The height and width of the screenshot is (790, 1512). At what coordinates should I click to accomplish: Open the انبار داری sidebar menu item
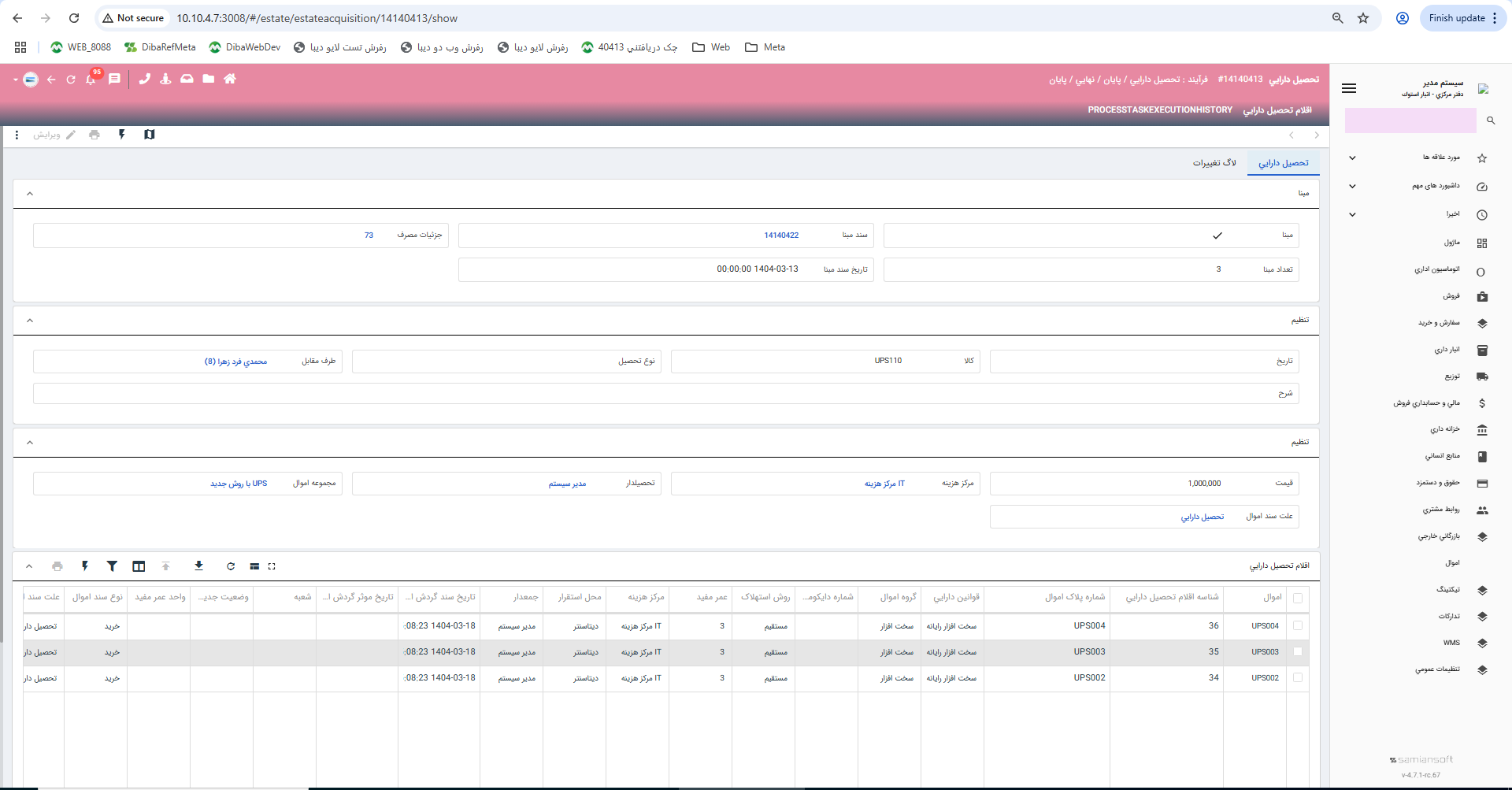point(1447,350)
